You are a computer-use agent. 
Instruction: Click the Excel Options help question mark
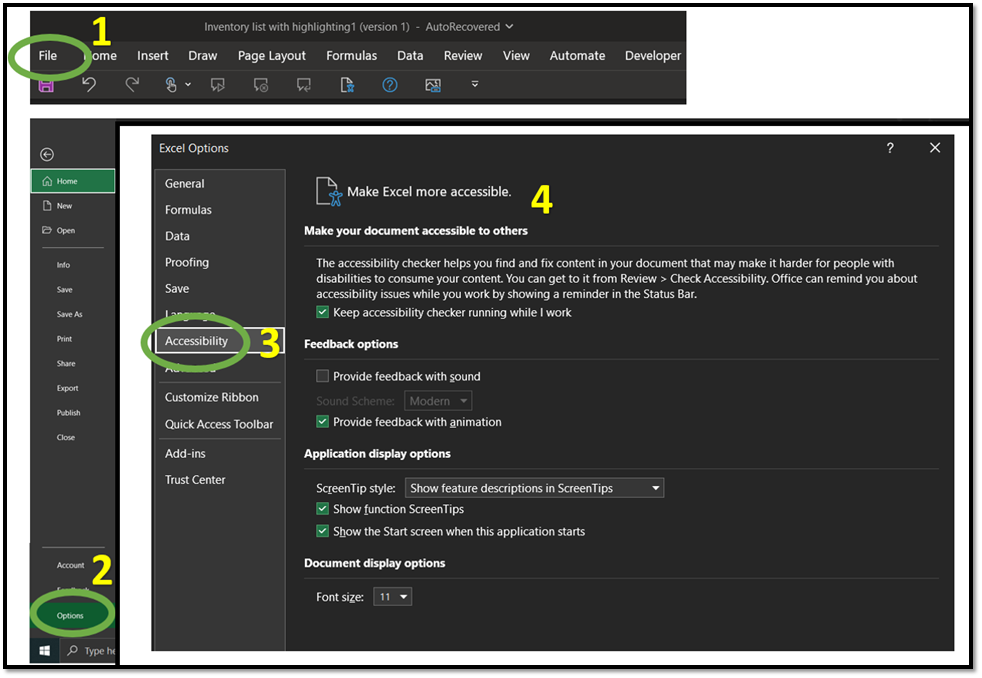[890, 148]
